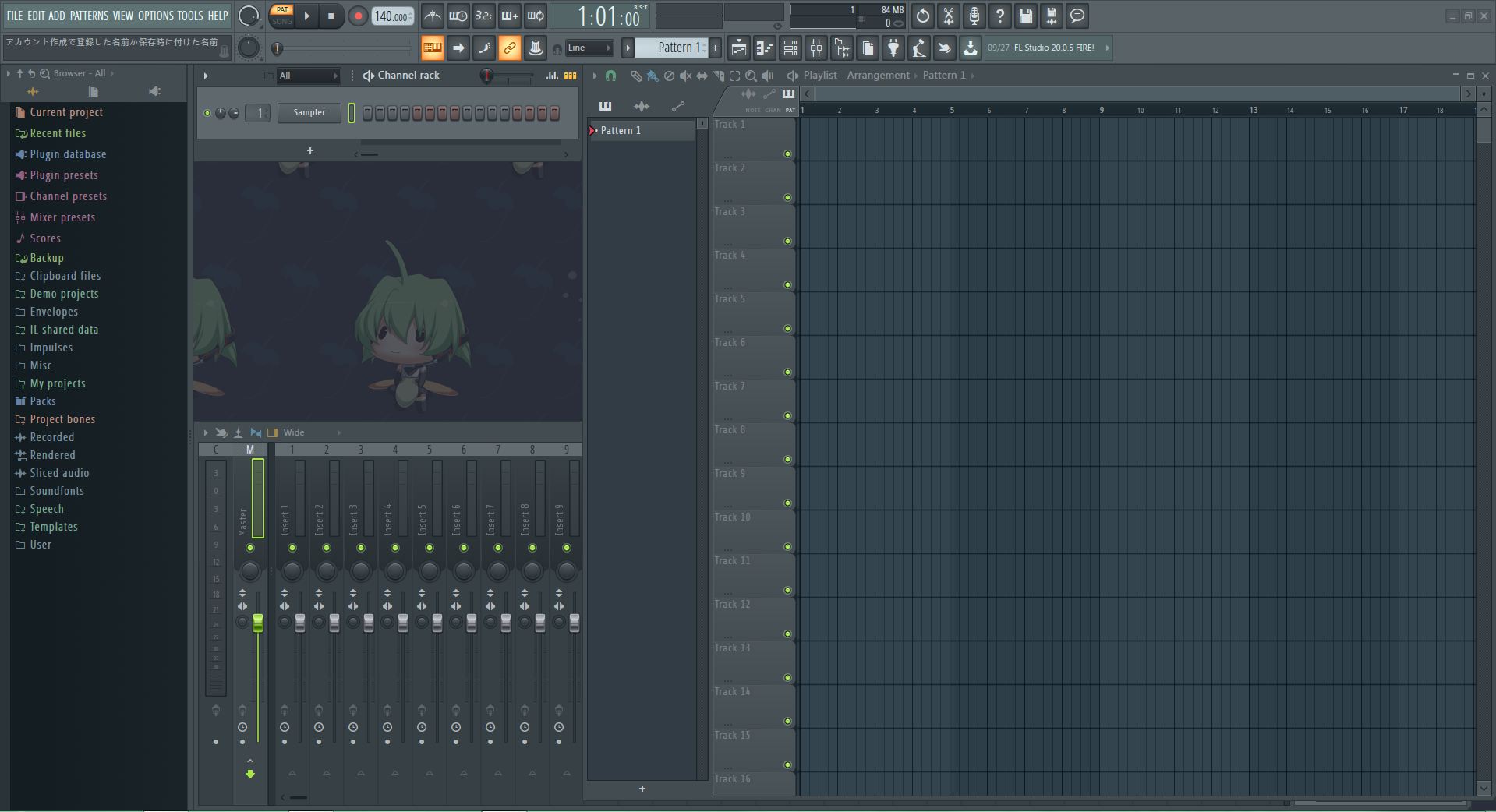Open the FILE menu
Viewport: 1496px width, 812px height.
(15, 16)
